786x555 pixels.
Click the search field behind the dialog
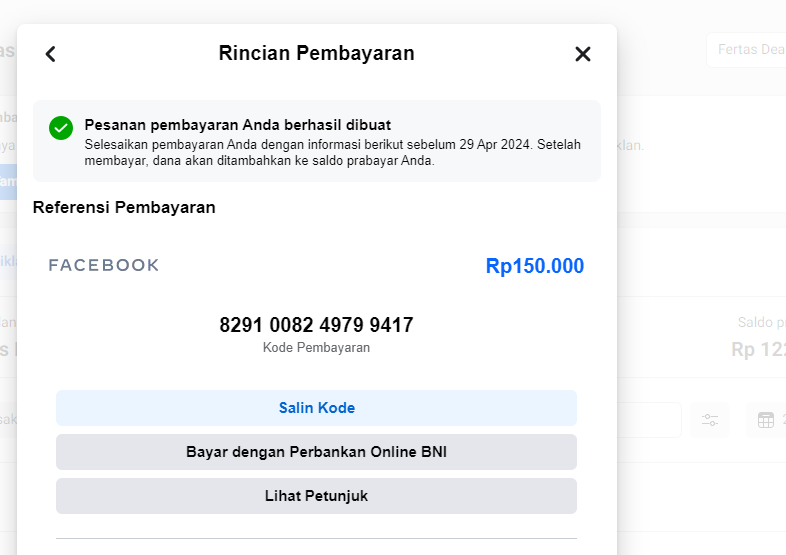[x=650, y=420]
